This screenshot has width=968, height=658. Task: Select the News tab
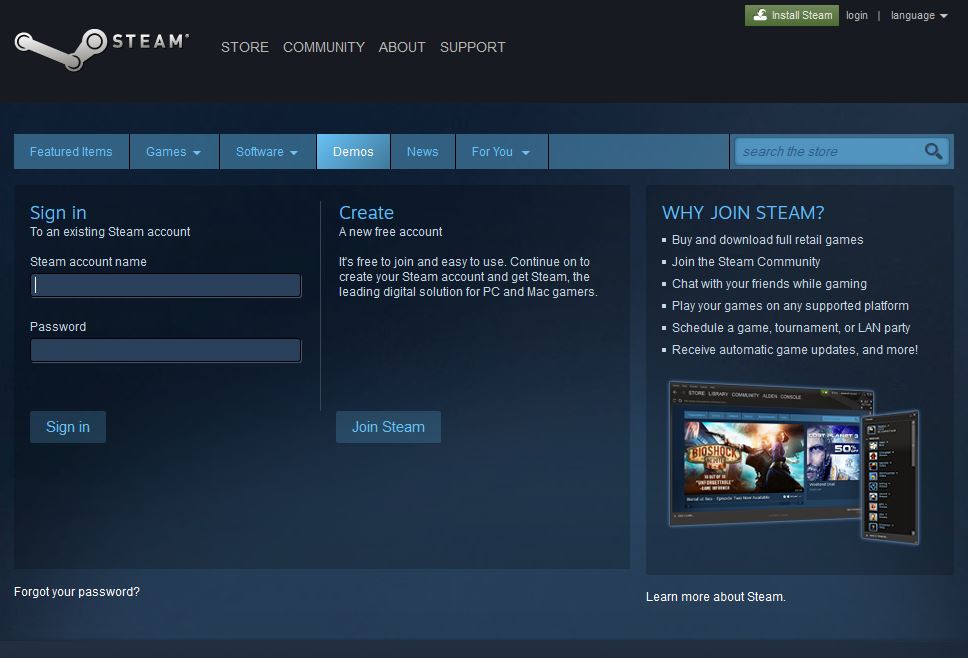point(422,151)
